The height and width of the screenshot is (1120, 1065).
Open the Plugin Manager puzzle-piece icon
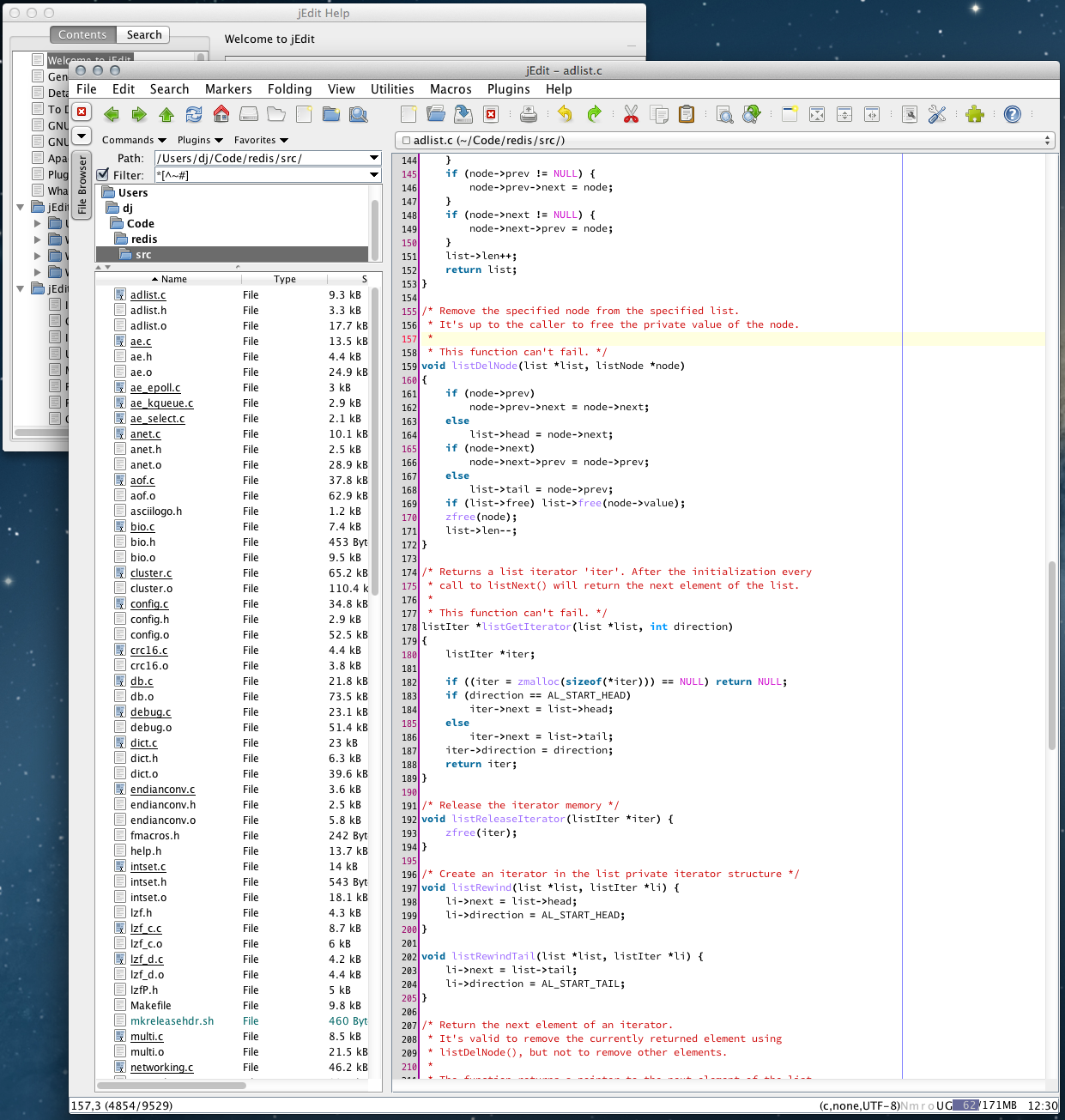click(975, 114)
